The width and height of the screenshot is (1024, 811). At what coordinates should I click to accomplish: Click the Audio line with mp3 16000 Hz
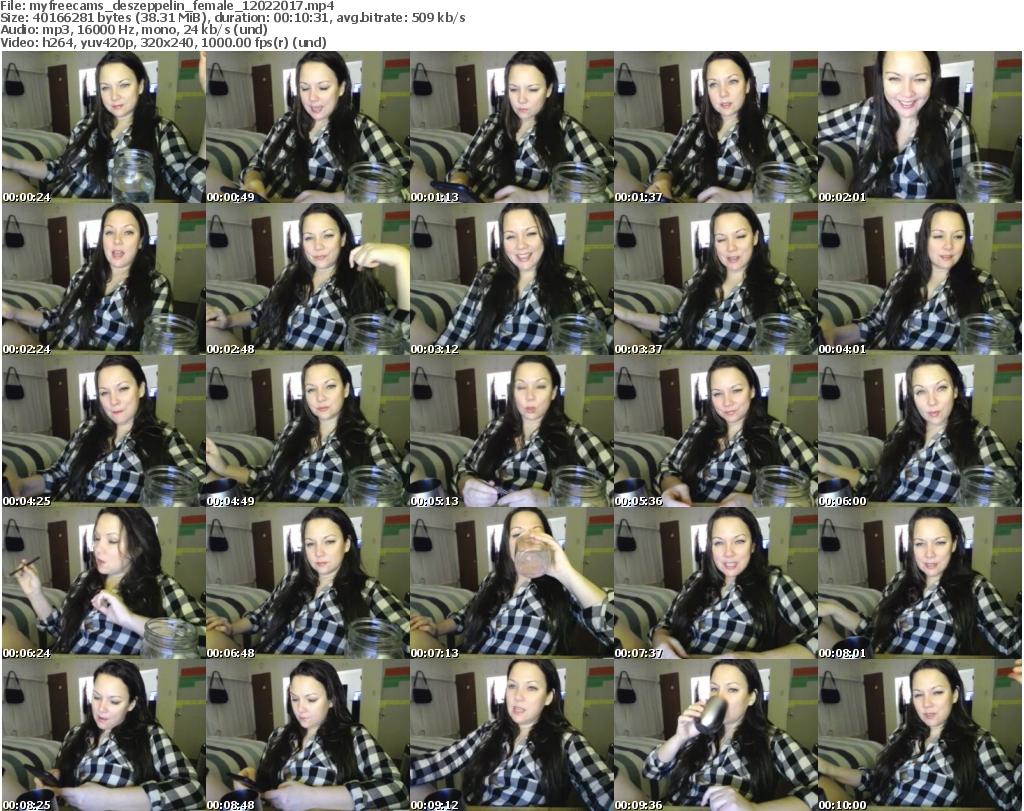tap(134, 30)
